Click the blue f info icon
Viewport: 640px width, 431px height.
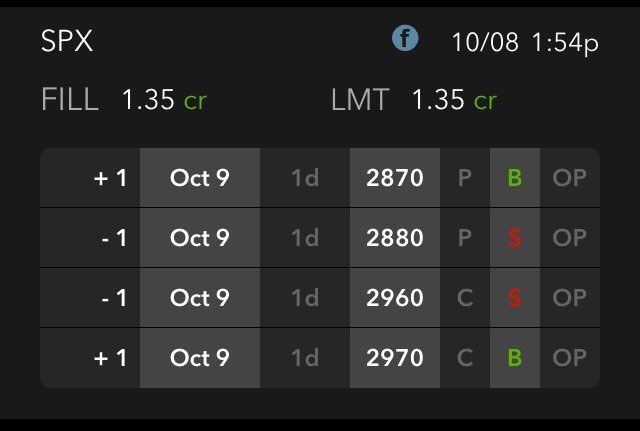pos(405,39)
